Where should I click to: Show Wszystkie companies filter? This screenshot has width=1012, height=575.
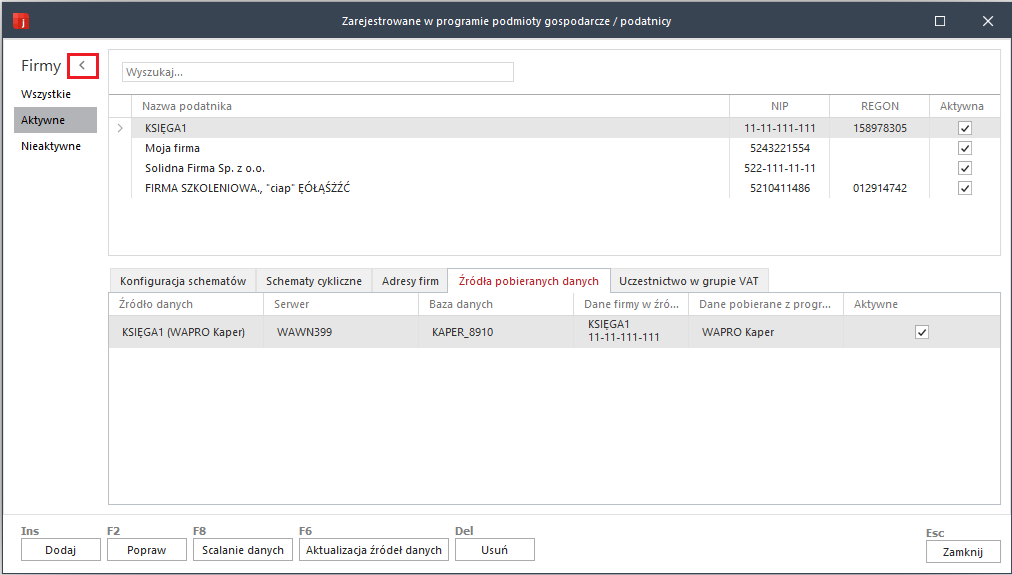(x=46, y=94)
